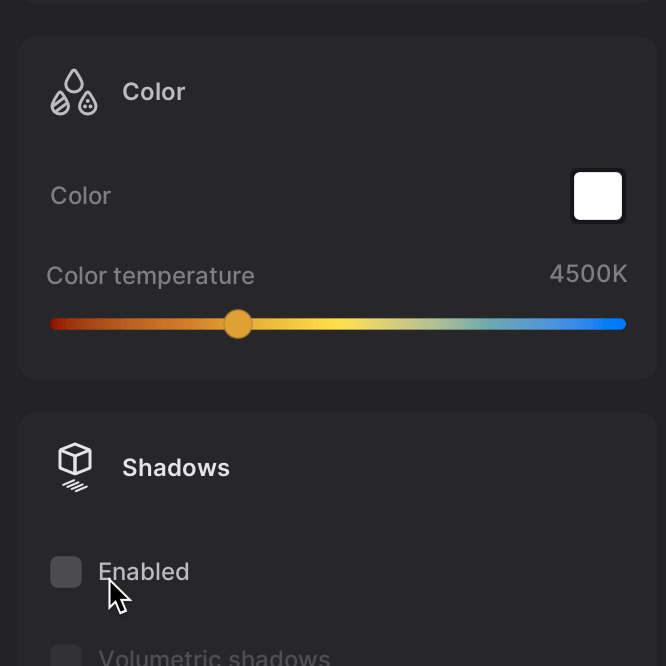Screen dimensions: 666x666
Task: Click empty space right of Shadows title
Action: 430,468
